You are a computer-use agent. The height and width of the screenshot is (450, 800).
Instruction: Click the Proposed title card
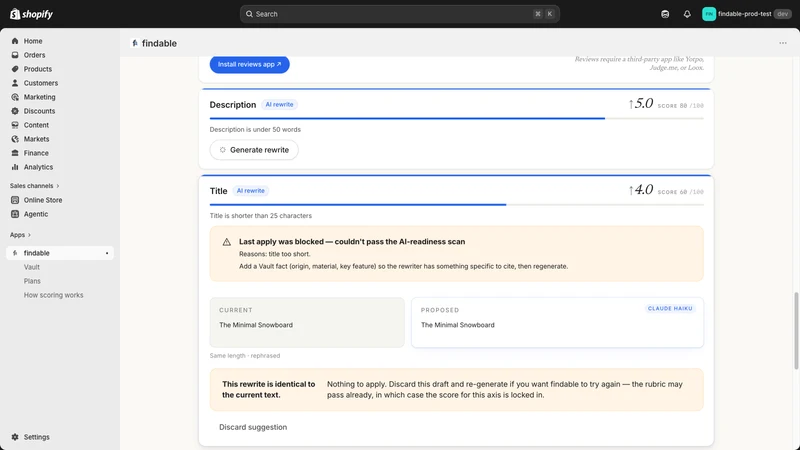coord(557,322)
